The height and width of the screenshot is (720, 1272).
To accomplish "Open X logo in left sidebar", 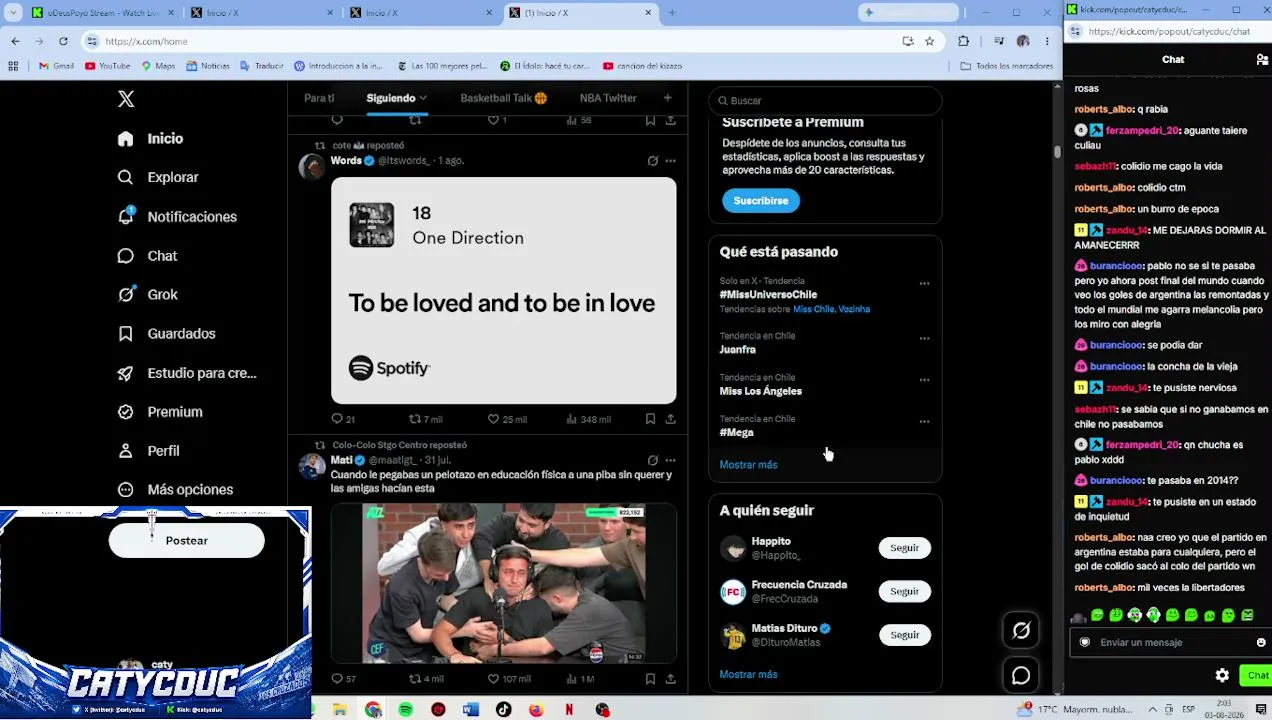I will click(126, 99).
